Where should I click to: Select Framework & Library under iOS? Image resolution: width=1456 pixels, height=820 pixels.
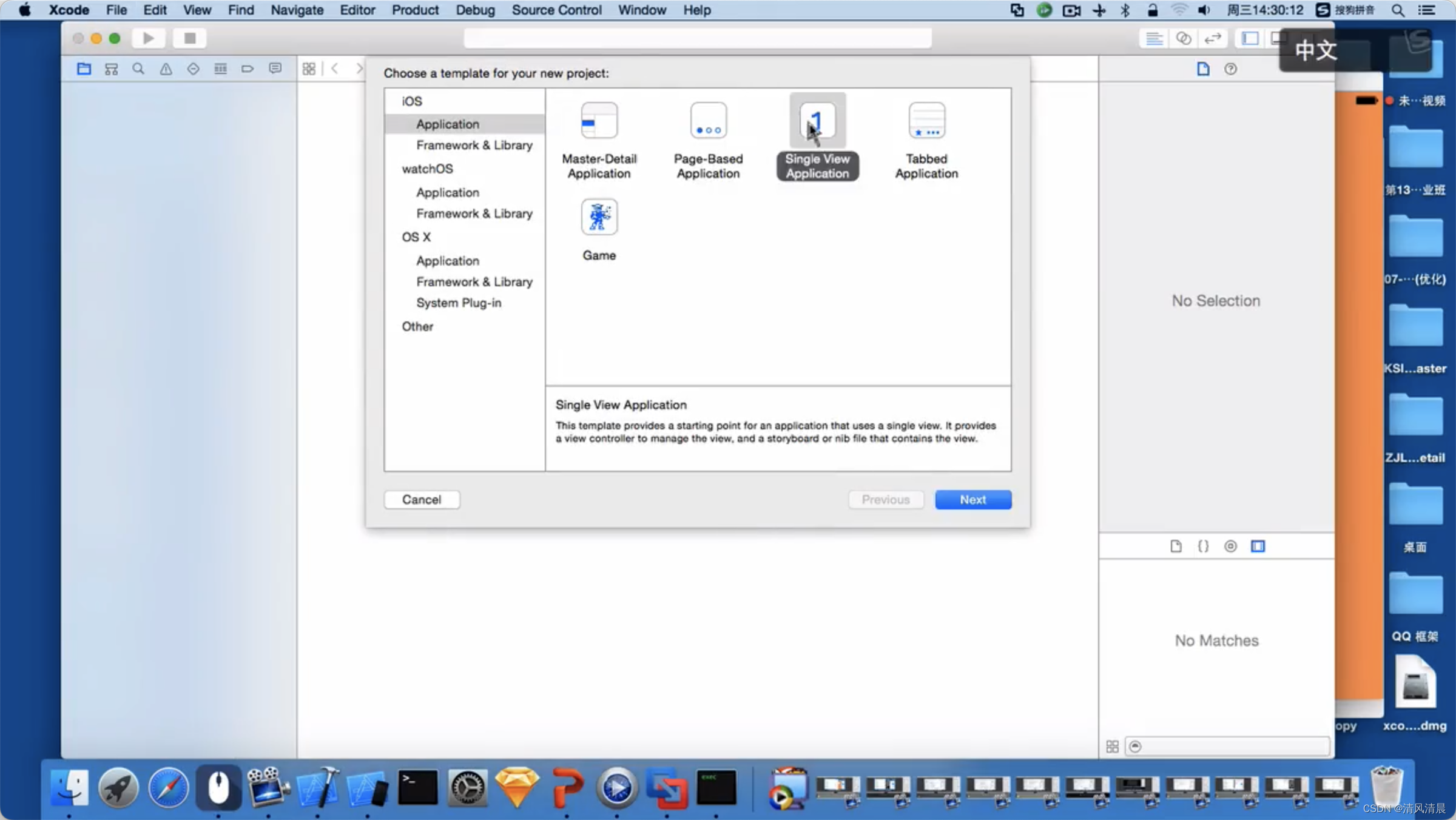click(x=474, y=145)
